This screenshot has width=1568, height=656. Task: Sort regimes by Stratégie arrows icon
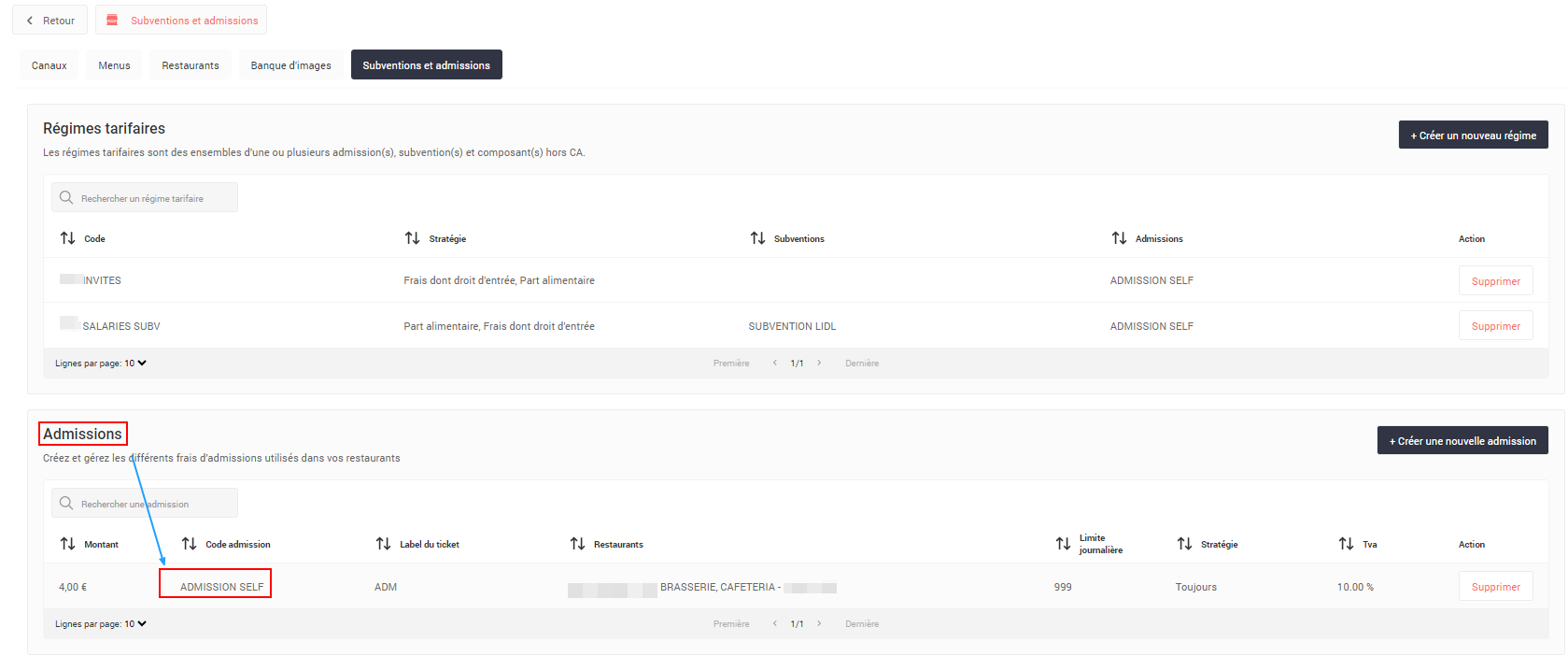point(412,238)
